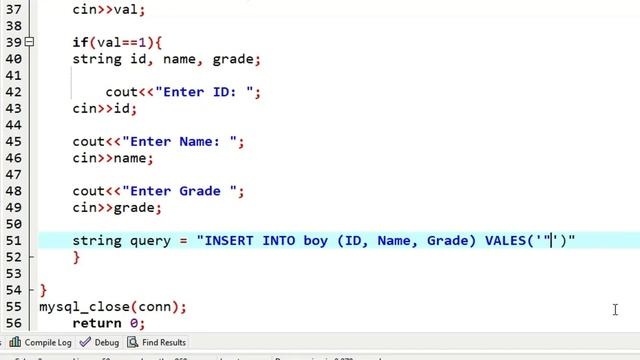Click the "Enter Grade " cout line
The image size is (640, 360).
pyautogui.click(x=158, y=191)
